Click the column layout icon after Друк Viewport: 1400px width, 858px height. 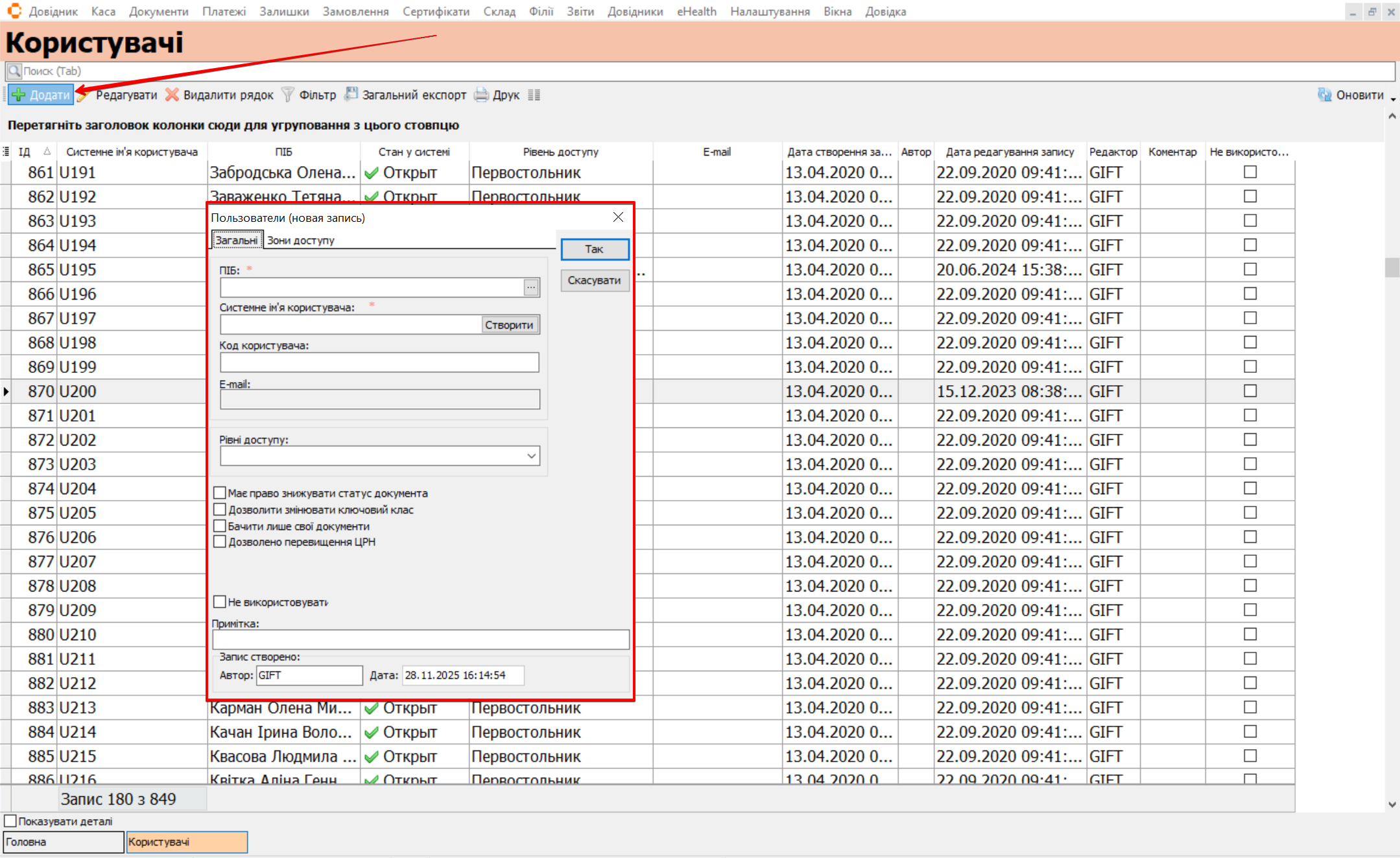pos(534,95)
